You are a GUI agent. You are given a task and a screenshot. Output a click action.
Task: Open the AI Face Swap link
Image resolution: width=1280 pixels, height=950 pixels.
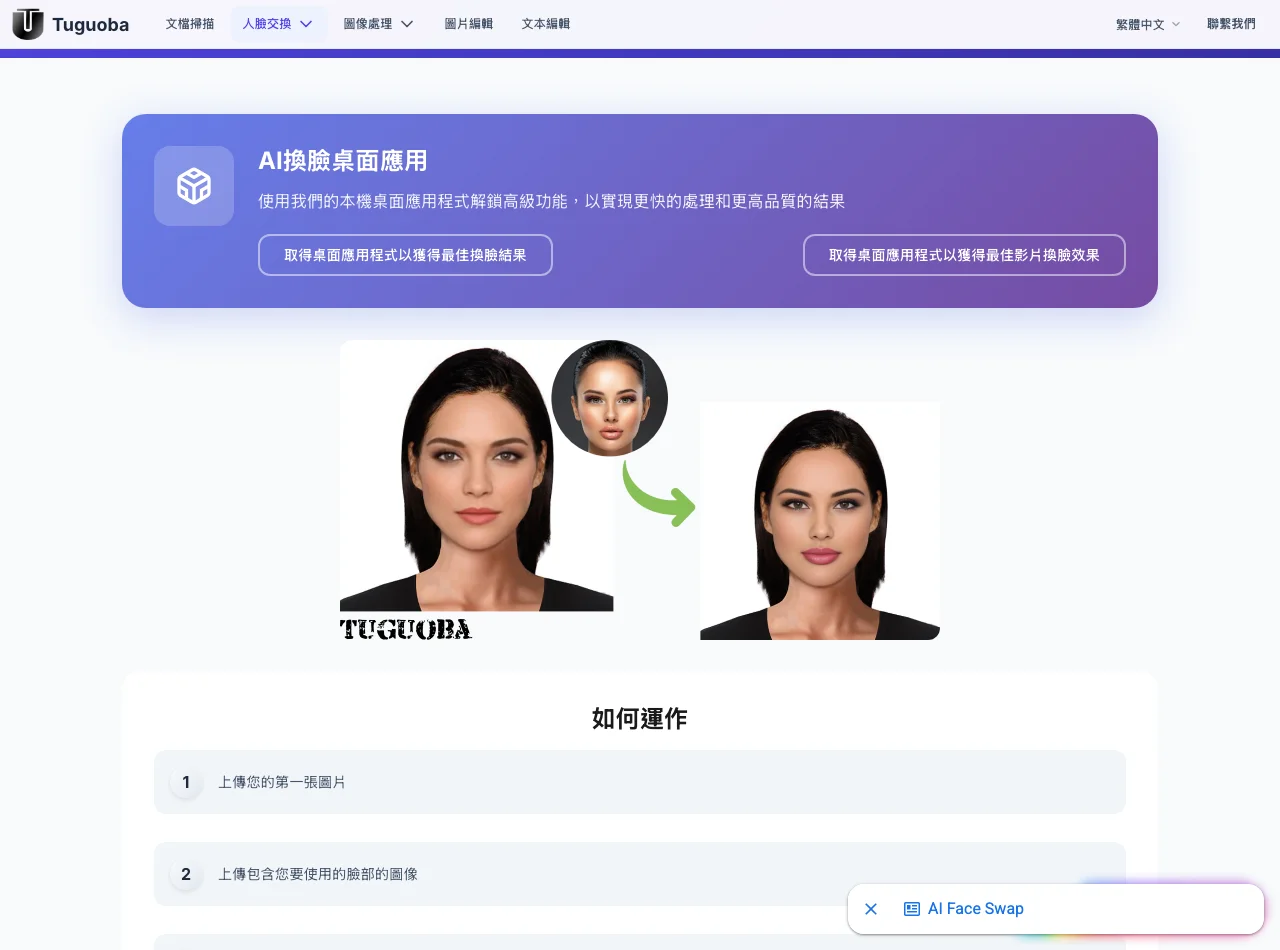click(x=976, y=909)
